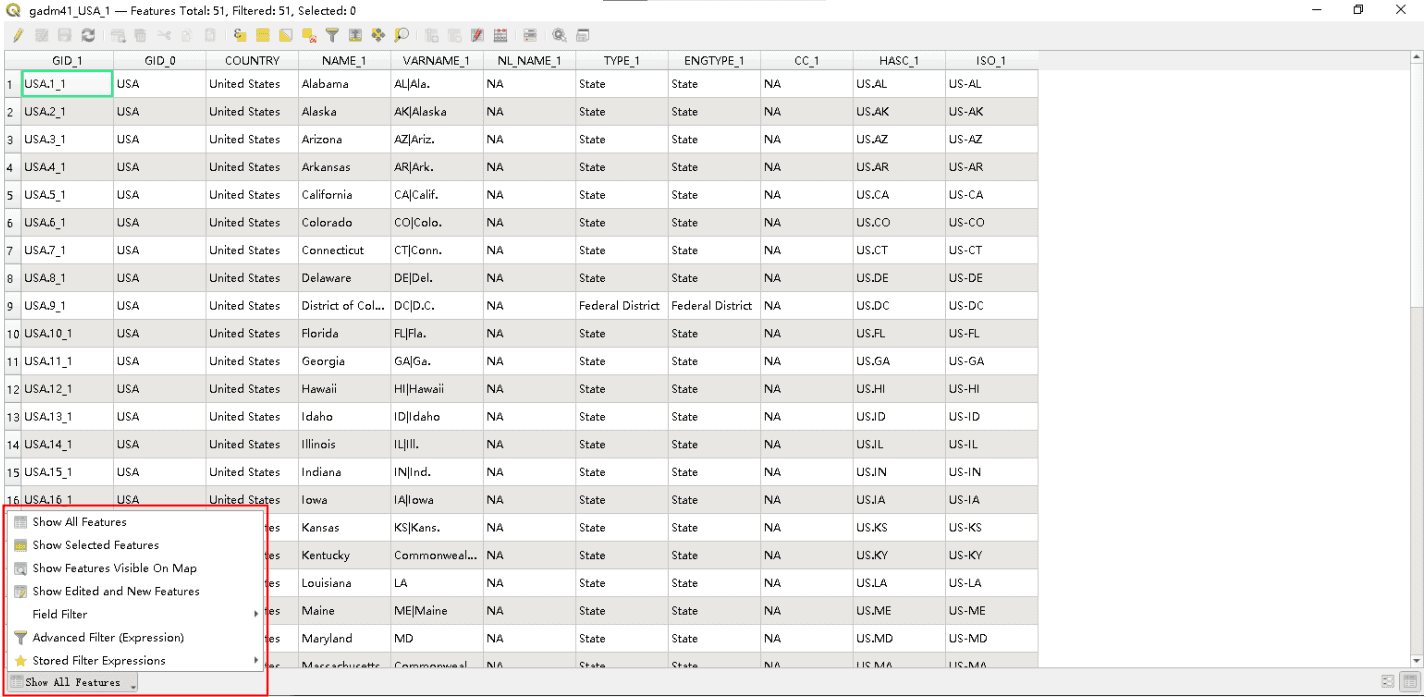The height and width of the screenshot is (697, 1426).
Task: Choose Show Edited and New Features
Action: [x=135, y=591]
